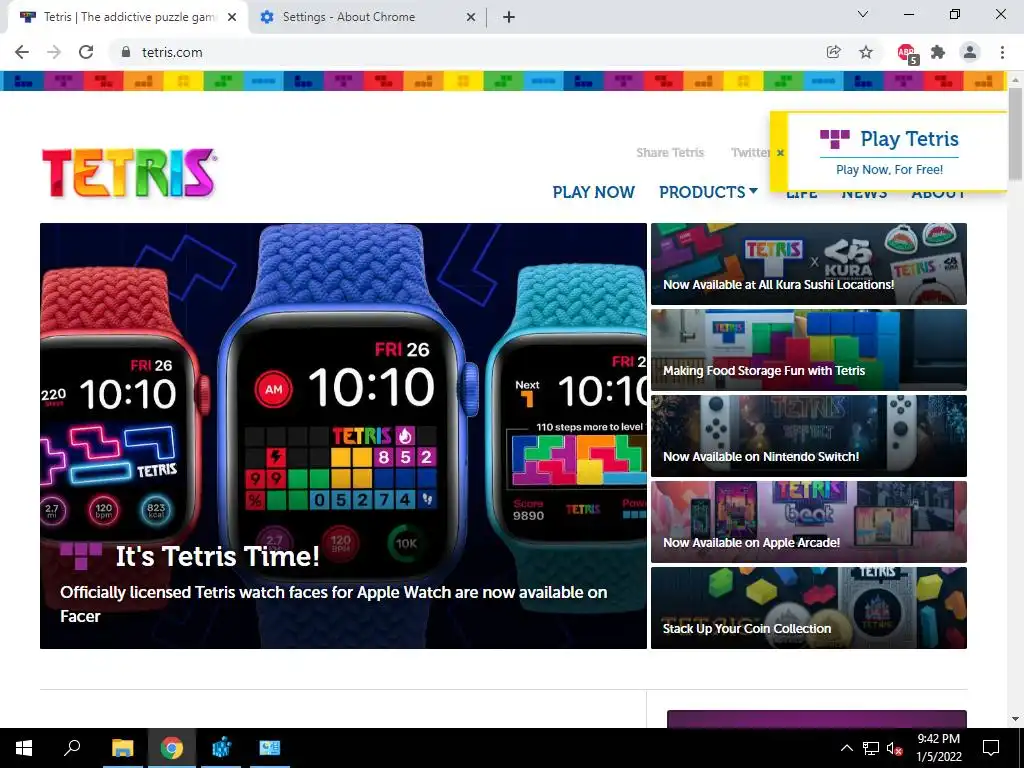Click the page vertical scrollbar thumb

[x=1015, y=134]
